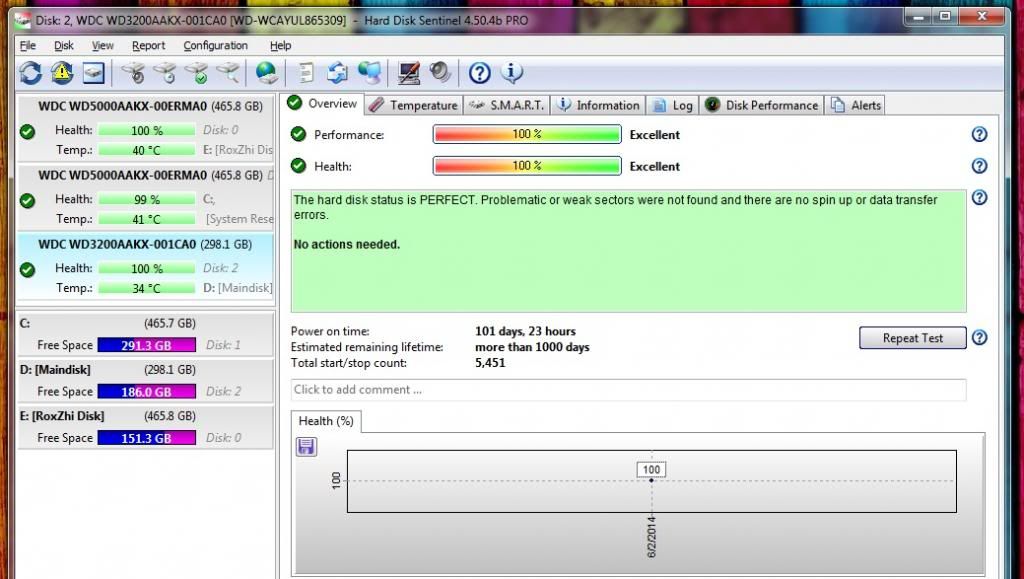Click the yellow warning triangle toolbar icon
Image resolution: width=1024 pixels, height=579 pixels.
click(62, 72)
